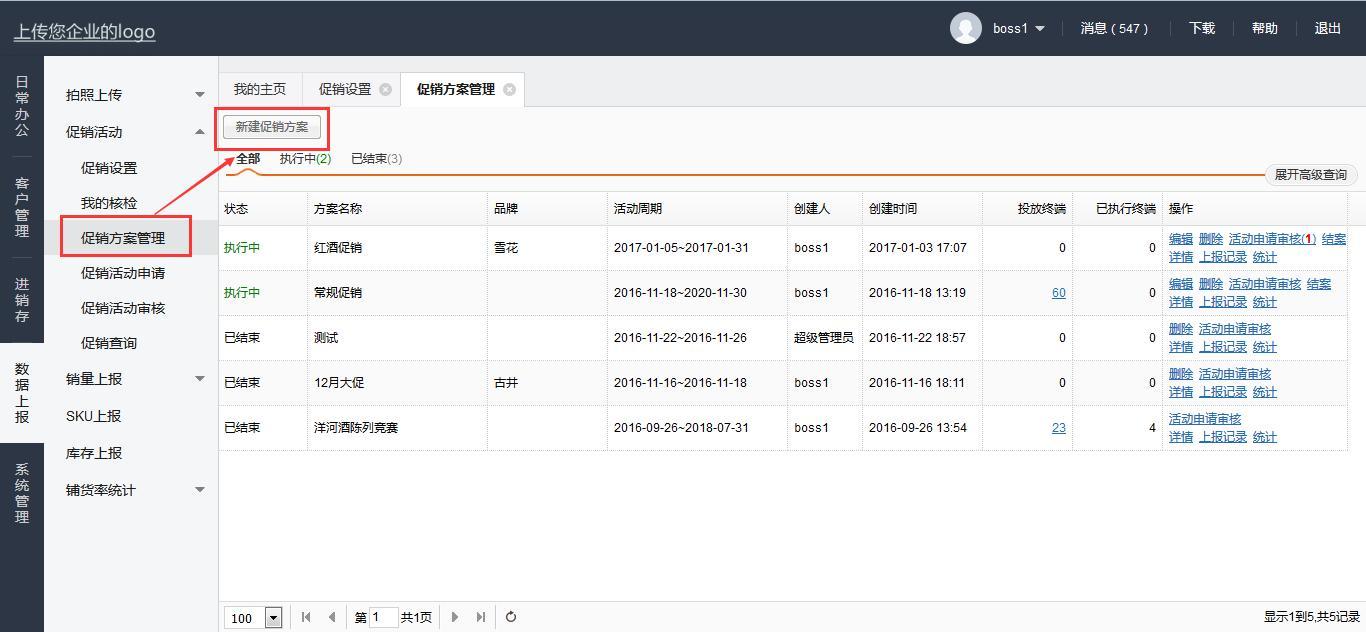Click the page number input field
Image resolution: width=1366 pixels, height=632 pixels.
pyautogui.click(x=383, y=617)
